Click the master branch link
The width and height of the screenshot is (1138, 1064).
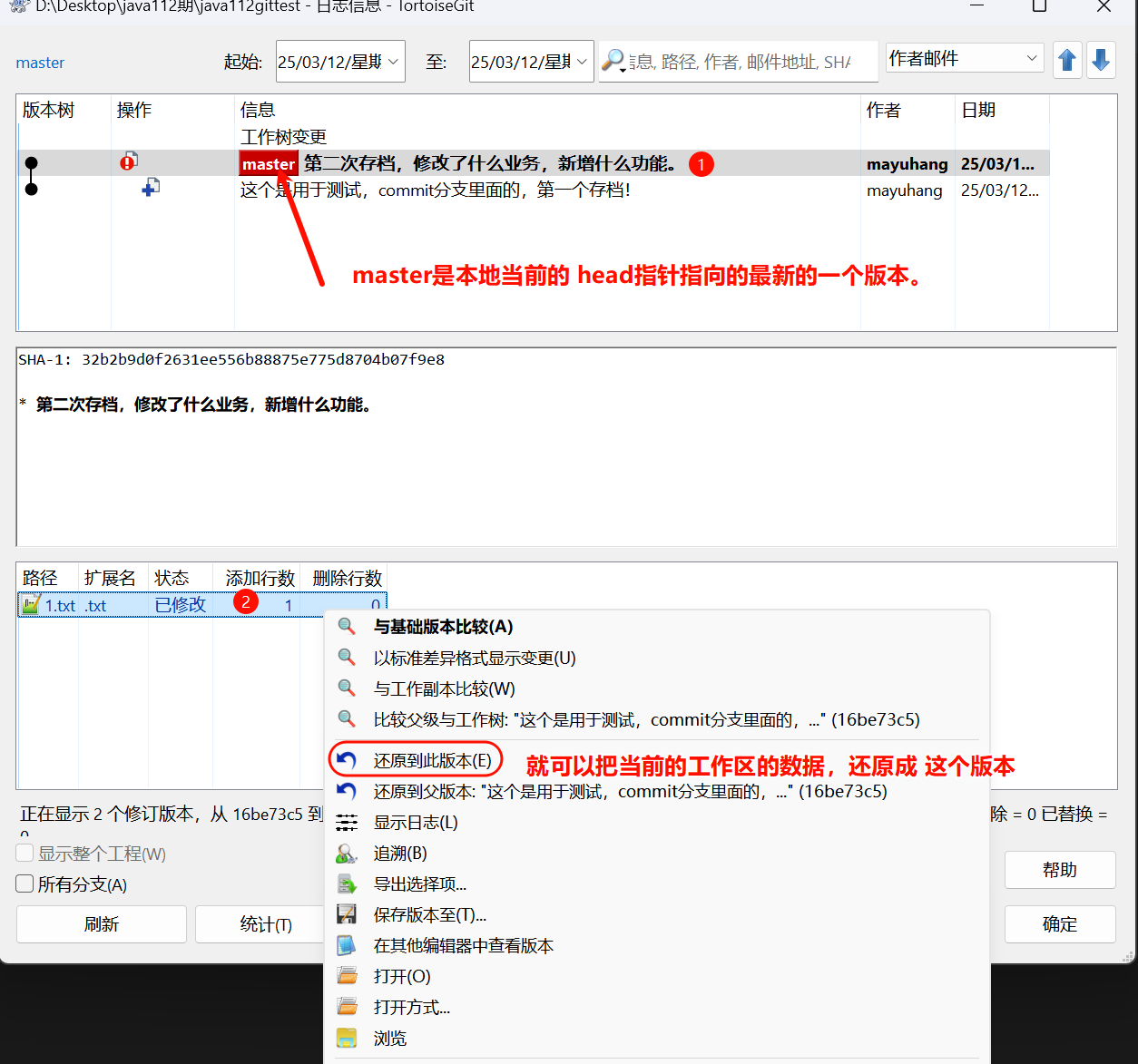[40, 63]
